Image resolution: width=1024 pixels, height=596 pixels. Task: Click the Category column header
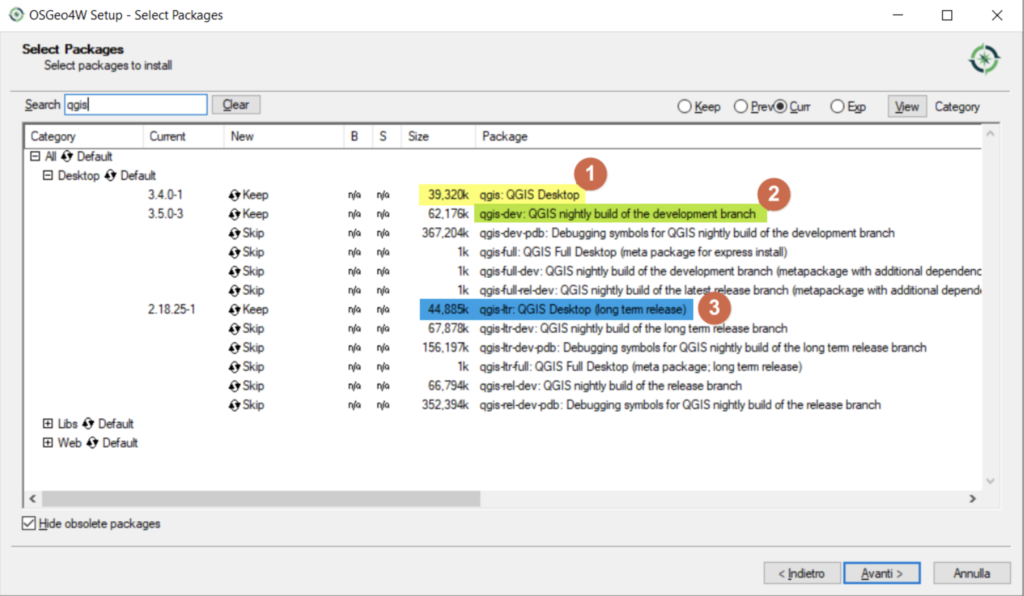[x=84, y=136]
